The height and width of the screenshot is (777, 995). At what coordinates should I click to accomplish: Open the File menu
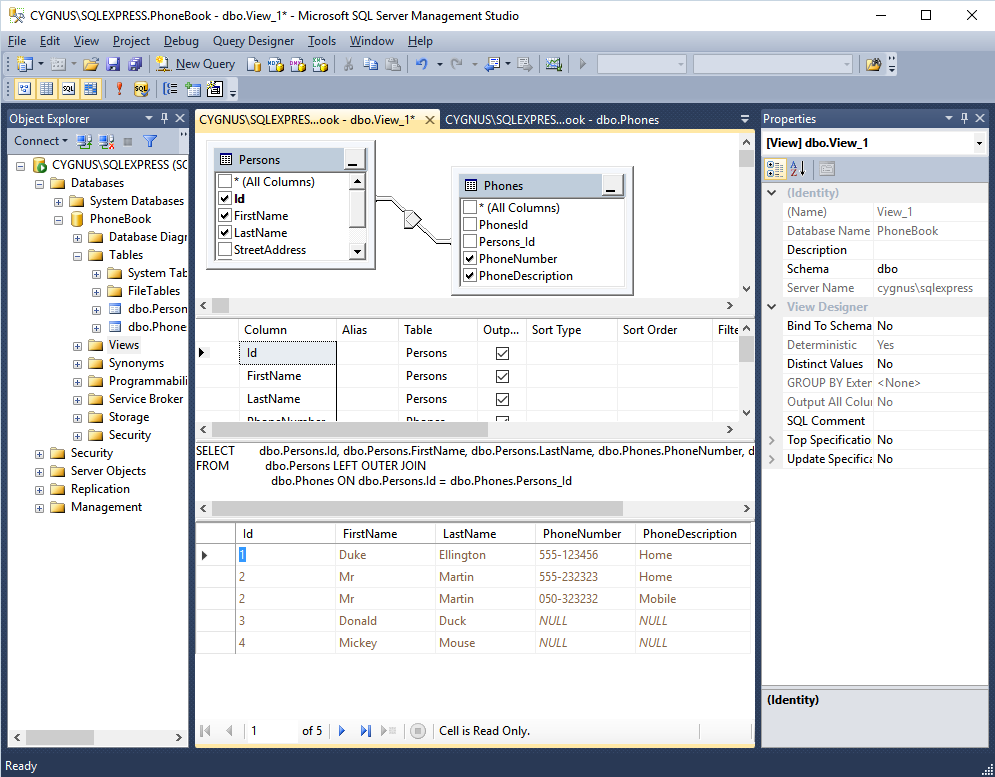click(17, 41)
